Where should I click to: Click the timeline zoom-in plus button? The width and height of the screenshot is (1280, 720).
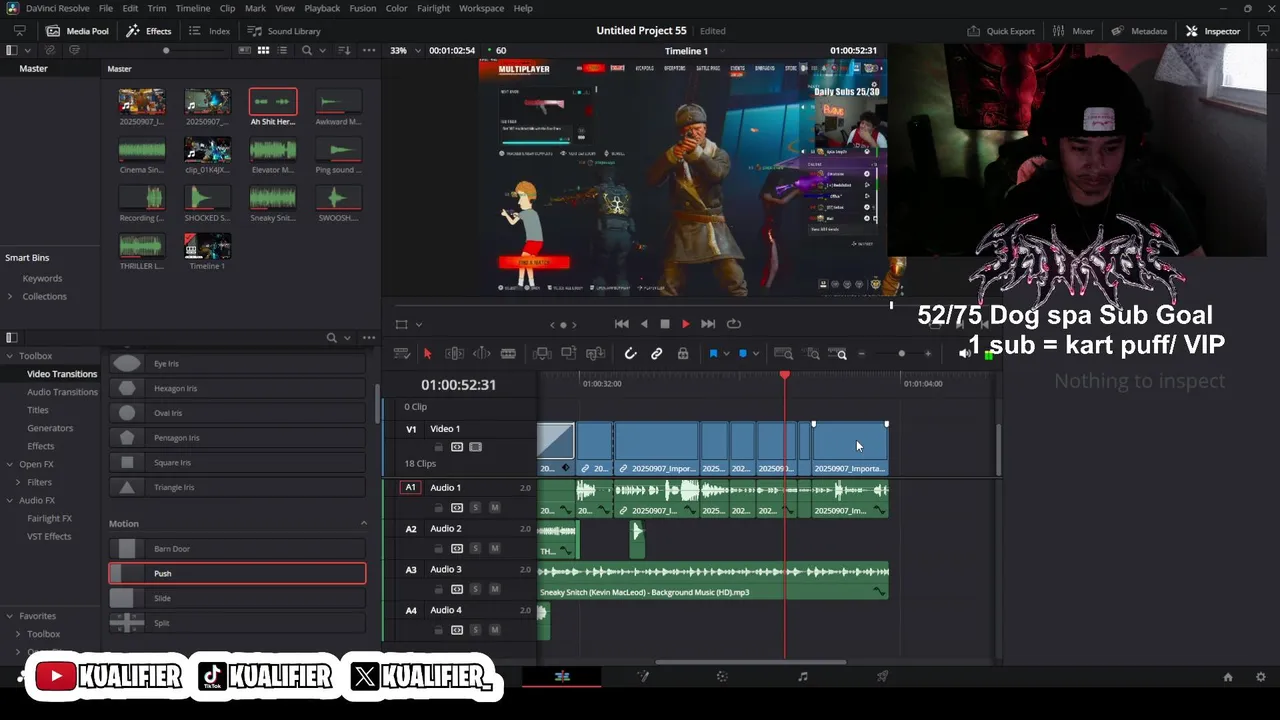[928, 354]
